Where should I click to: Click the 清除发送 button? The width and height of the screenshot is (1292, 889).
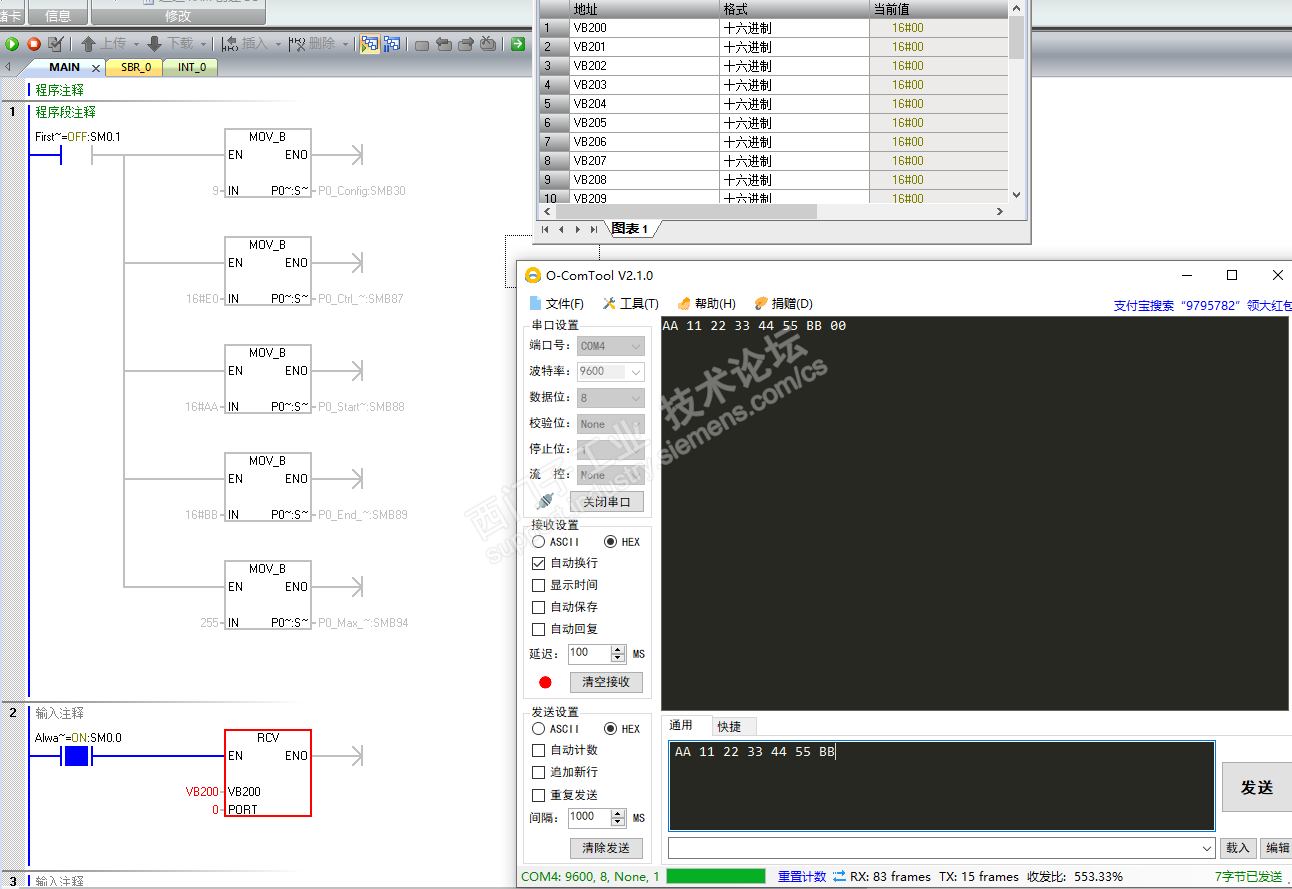(607, 848)
